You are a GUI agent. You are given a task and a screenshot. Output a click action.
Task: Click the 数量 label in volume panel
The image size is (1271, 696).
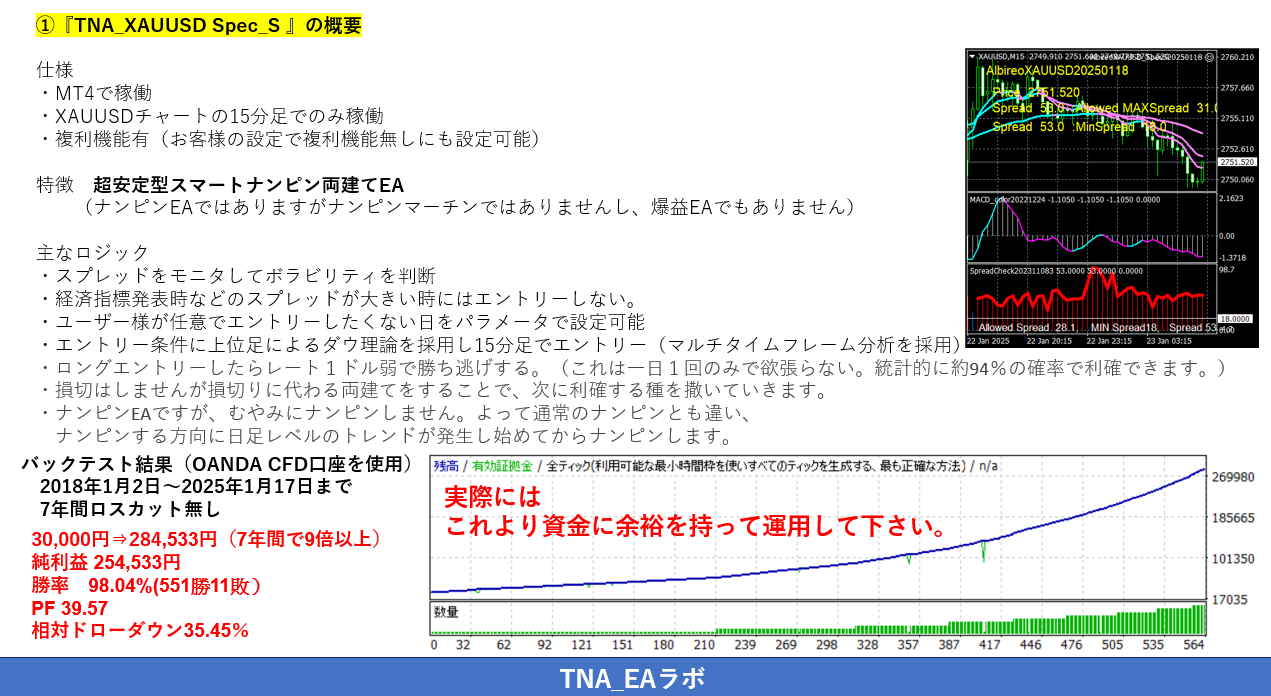[447, 611]
